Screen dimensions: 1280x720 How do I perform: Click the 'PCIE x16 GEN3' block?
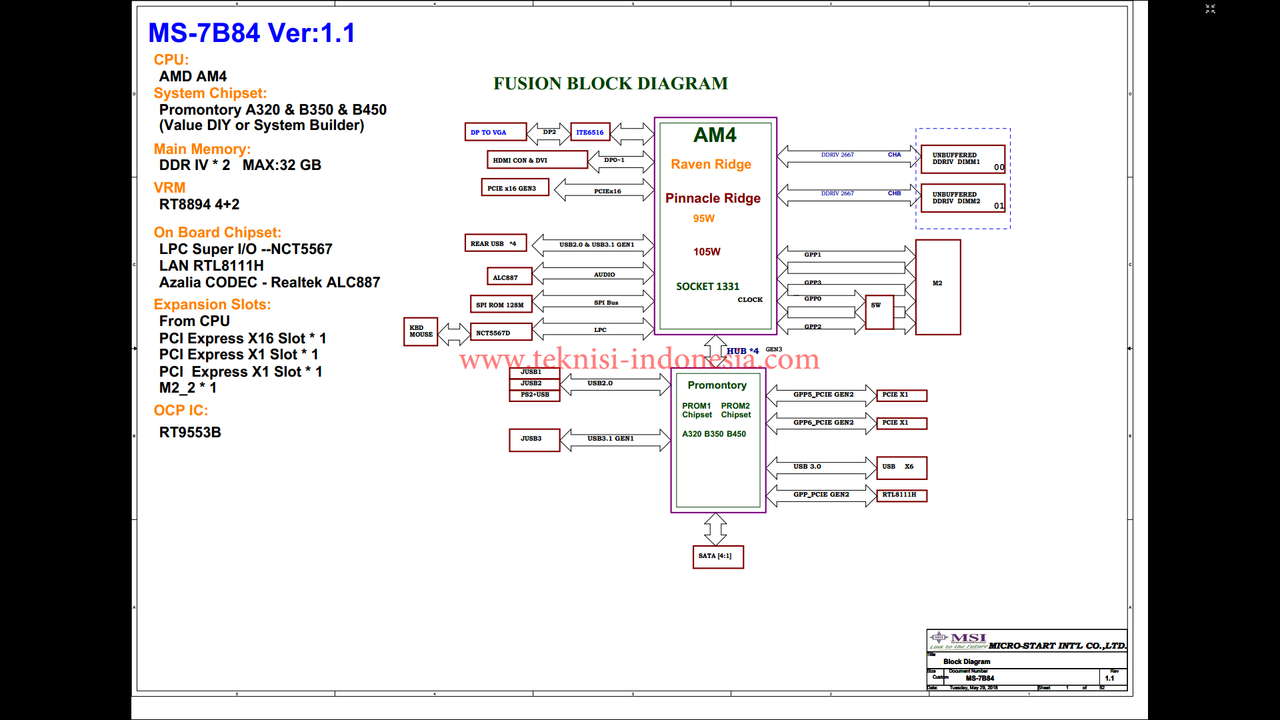[x=515, y=187]
